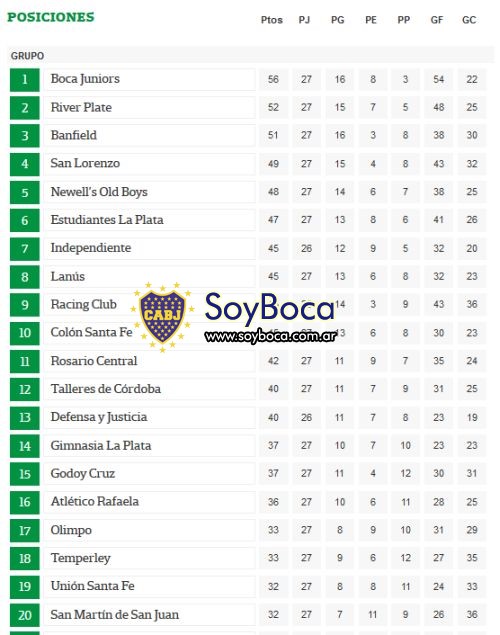Click the GRUPO section label
Screen dimensions: 500x635
tap(28, 56)
